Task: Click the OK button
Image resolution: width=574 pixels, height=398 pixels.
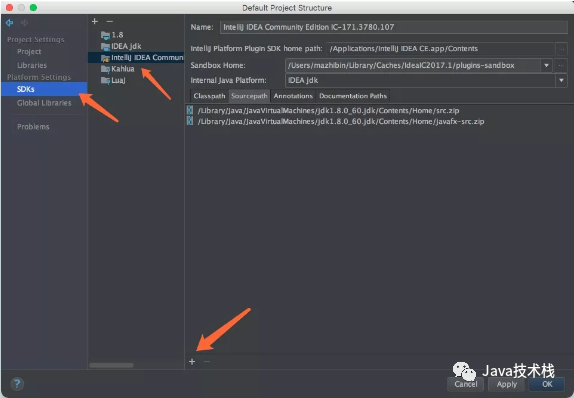Action: click(x=547, y=384)
